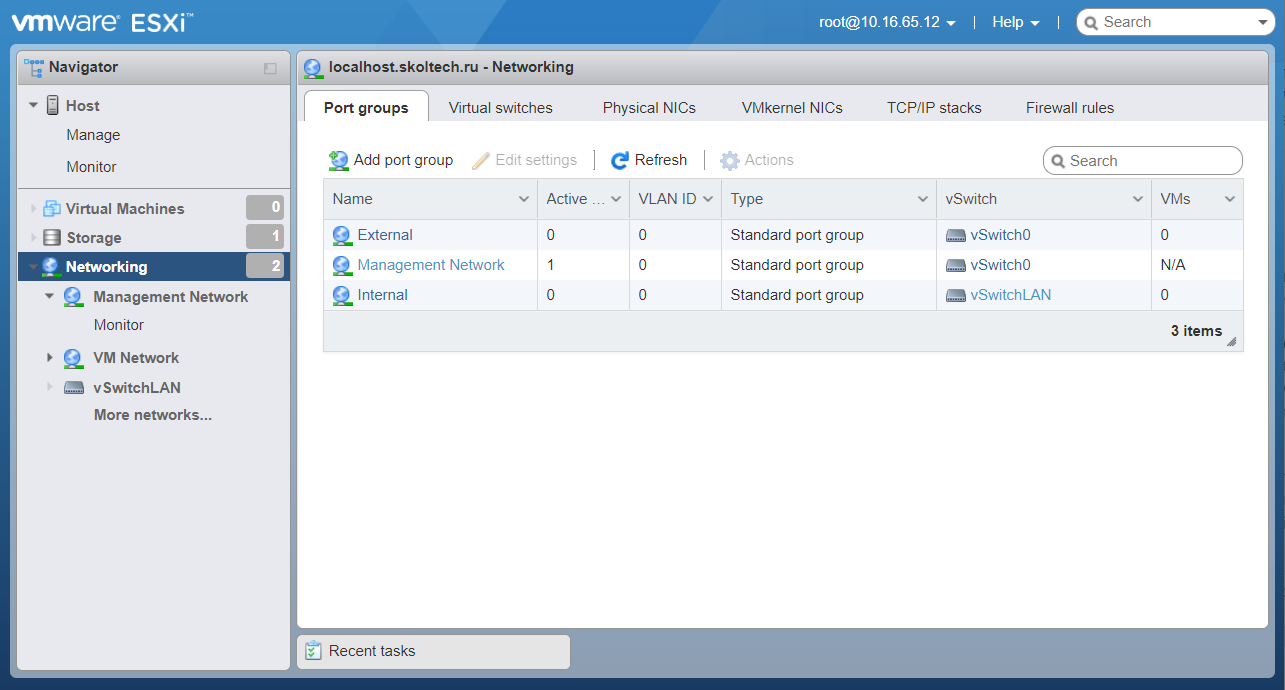Open the VMs column dropdown menu
The width and height of the screenshot is (1285, 690).
click(1230, 199)
